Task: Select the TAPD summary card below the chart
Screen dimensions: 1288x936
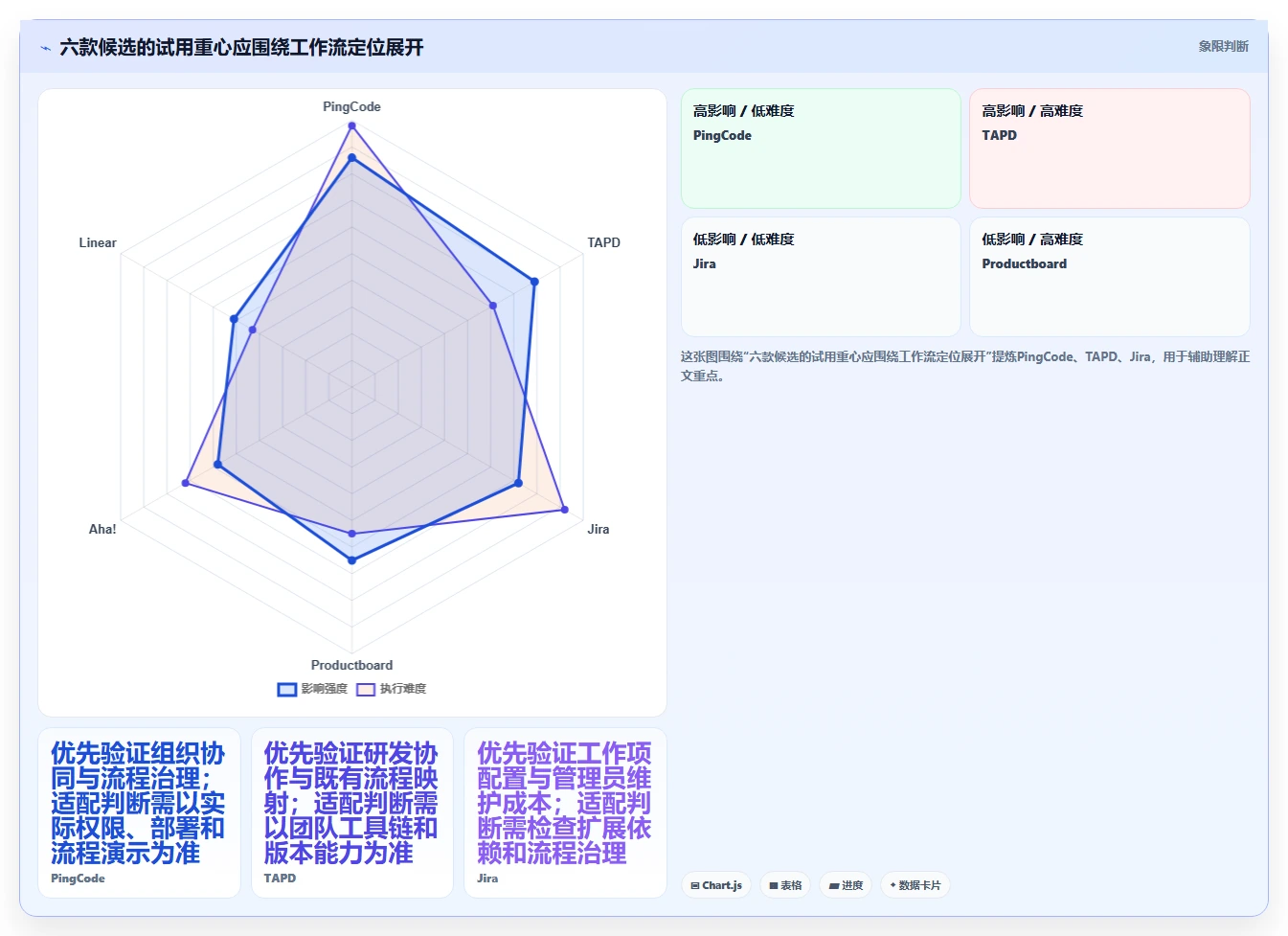Action: (x=351, y=812)
